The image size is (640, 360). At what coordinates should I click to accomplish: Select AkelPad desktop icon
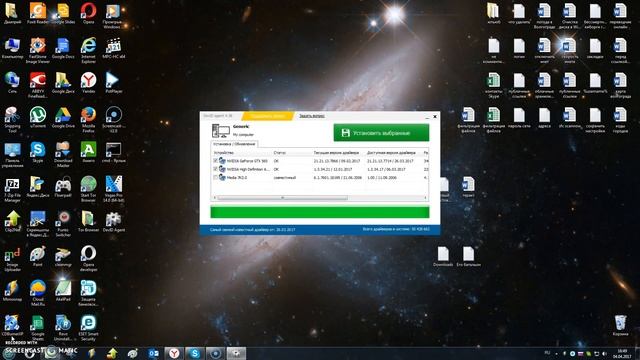[x=63, y=291]
